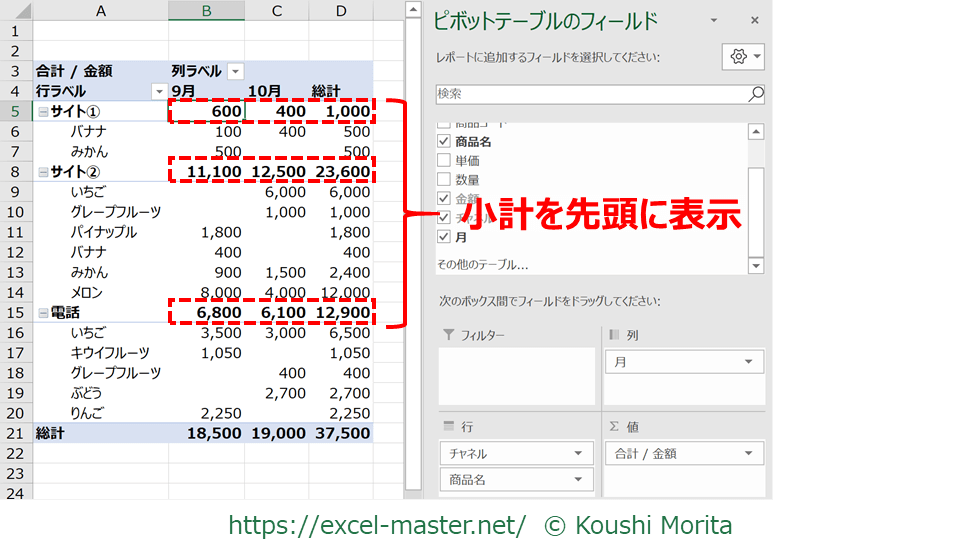This screenshot has height=540, width=960.
Task: Select column B header
Action: pyautogui.click(x=206, y=10)
